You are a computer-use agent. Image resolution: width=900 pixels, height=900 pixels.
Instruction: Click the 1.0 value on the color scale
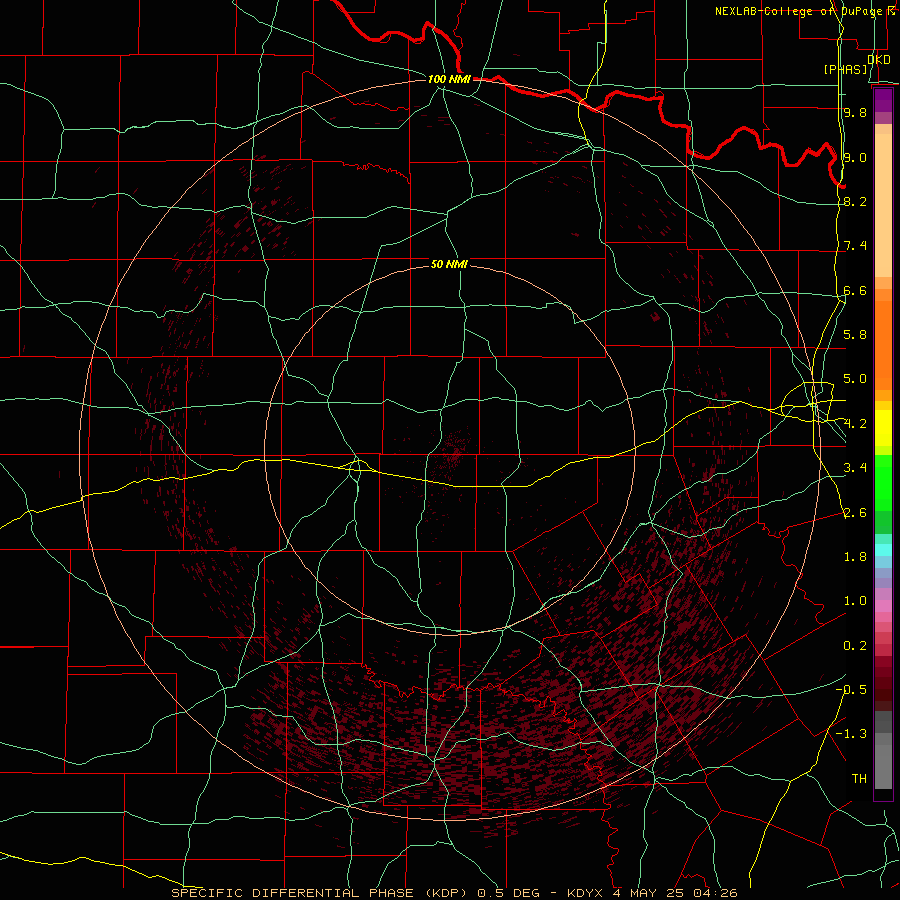click(855, 601)
